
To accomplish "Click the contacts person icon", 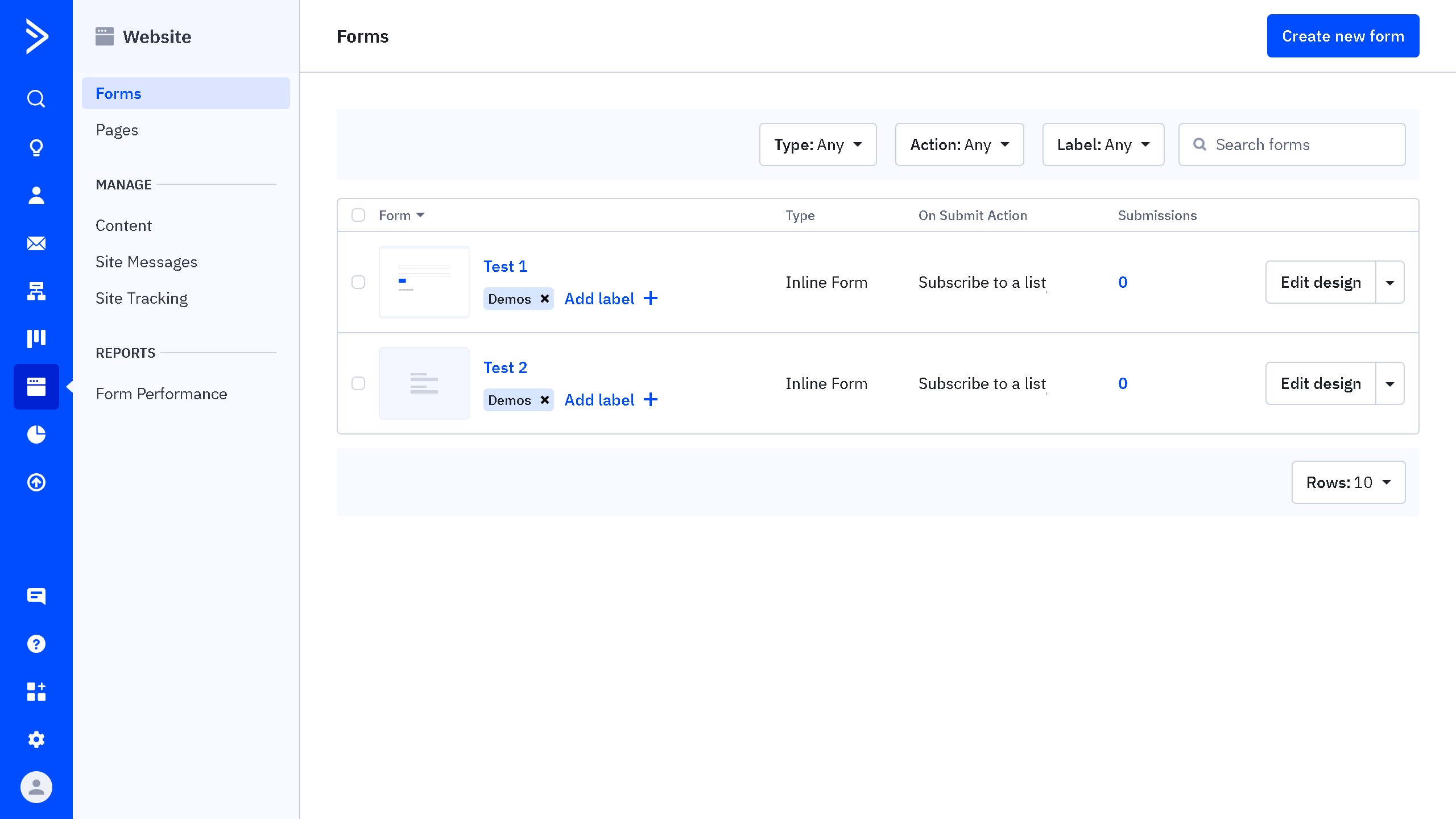I will point(36,196).
